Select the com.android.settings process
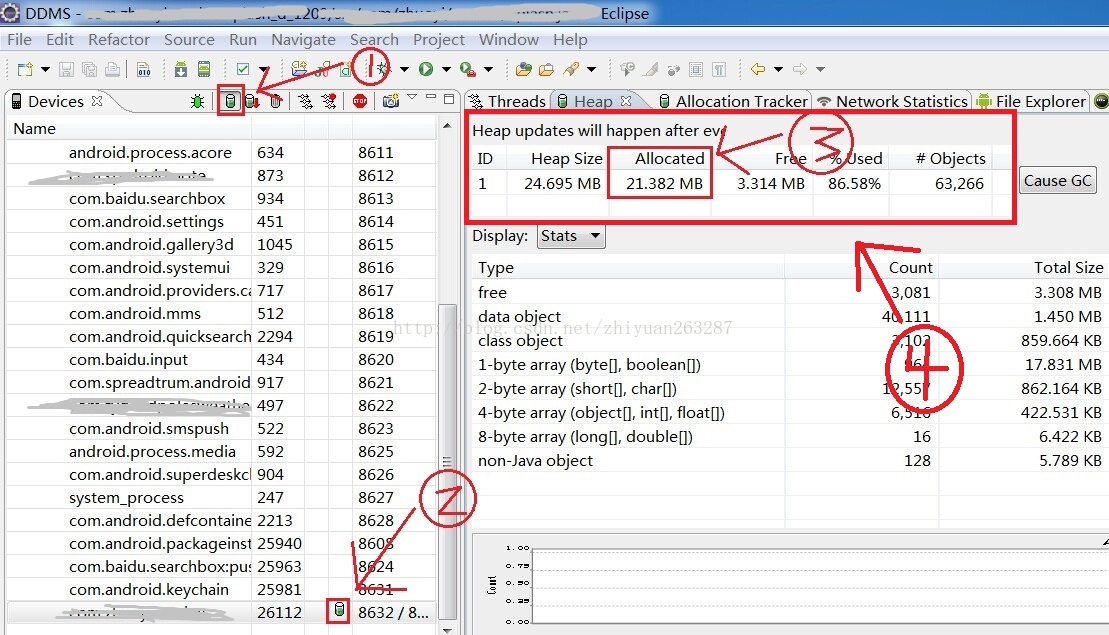 [x=221, y=222]
